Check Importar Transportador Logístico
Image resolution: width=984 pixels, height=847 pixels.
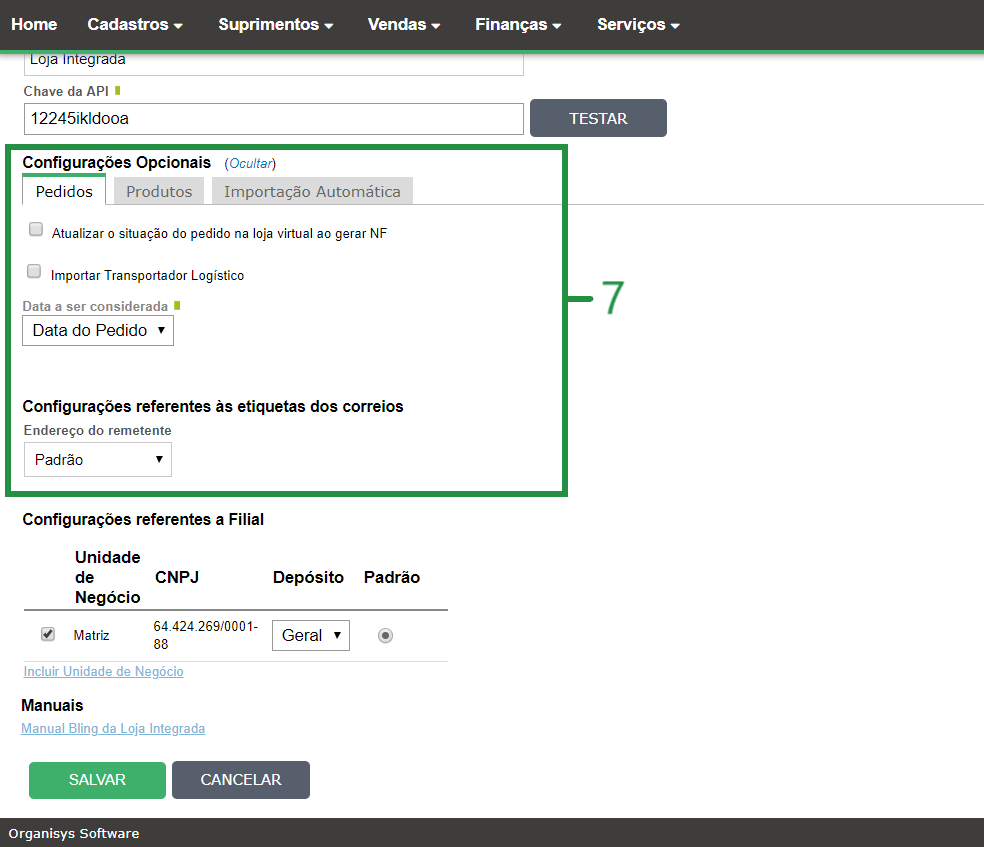pyautogui.click(x=35, y=272)
